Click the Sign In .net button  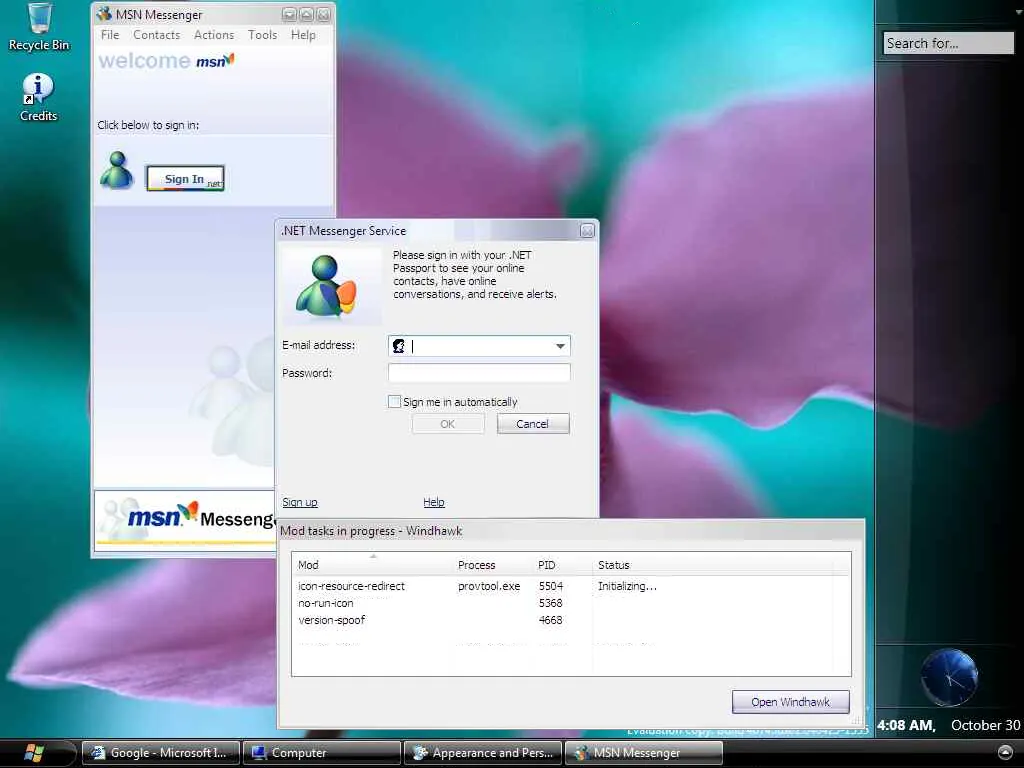point(185,178)
